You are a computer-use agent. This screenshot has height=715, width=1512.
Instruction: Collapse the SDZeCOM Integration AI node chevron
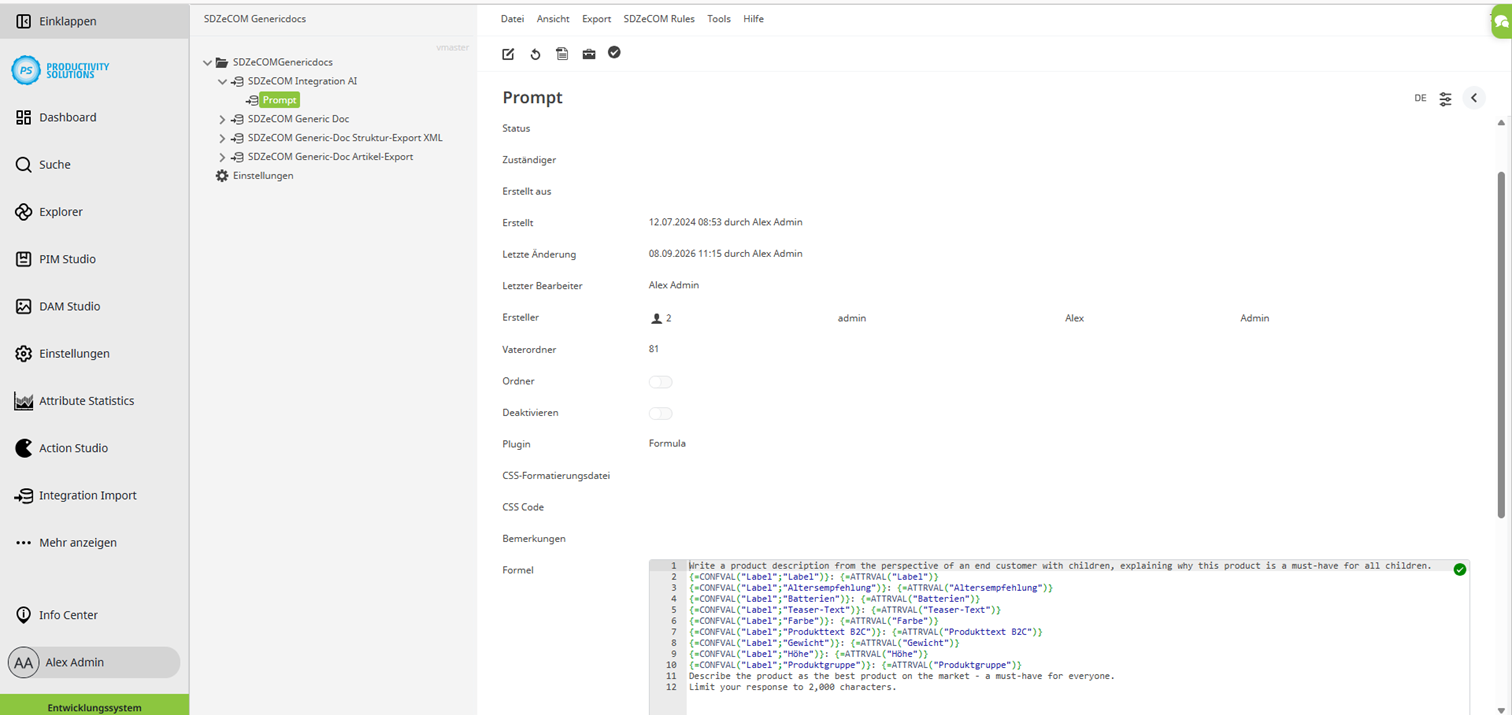pos(222,81)
